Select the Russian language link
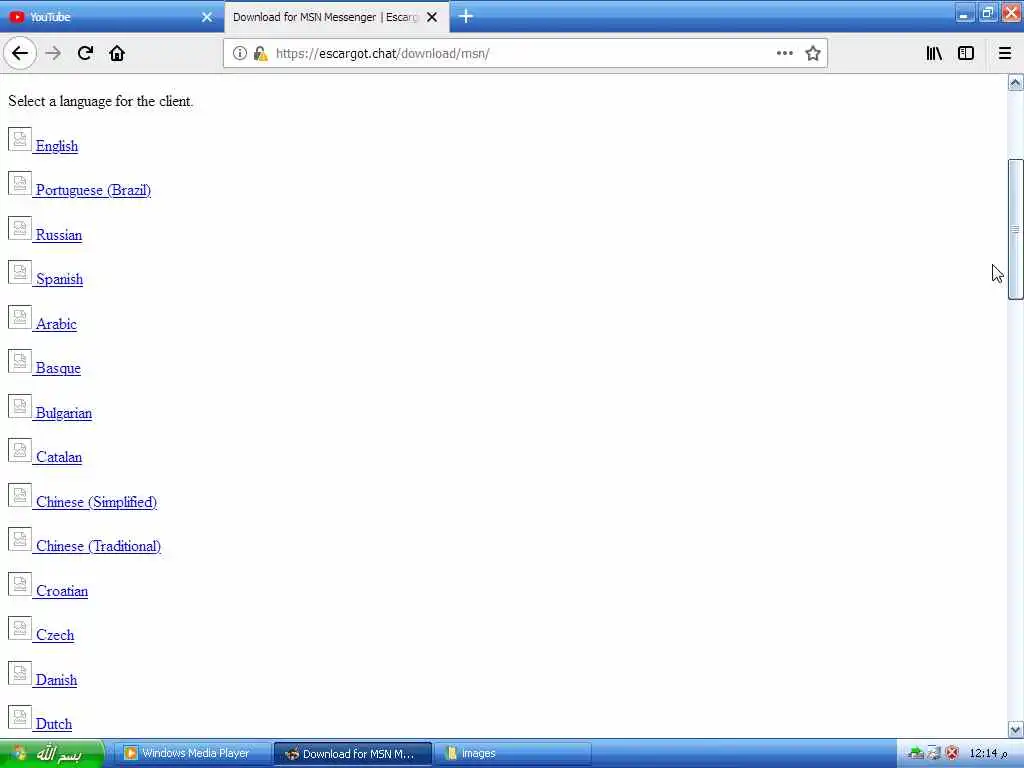Viewport: 1024px width, 768px height. [59, 235]
